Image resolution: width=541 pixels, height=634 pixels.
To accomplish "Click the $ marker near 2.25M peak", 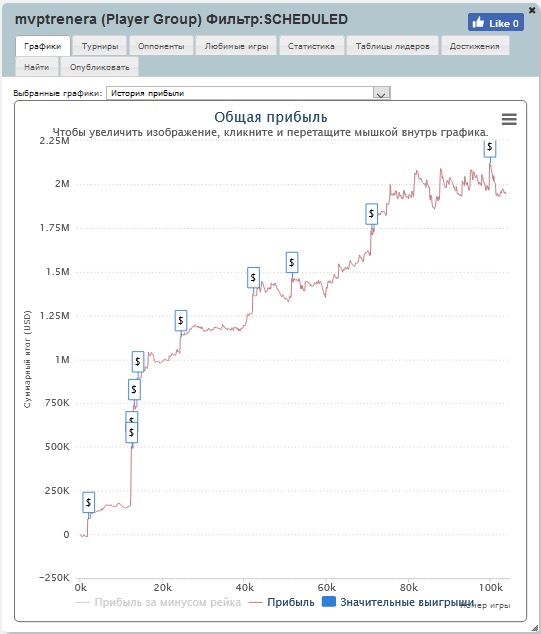I will pyautogui.click(x=490, y=147).
